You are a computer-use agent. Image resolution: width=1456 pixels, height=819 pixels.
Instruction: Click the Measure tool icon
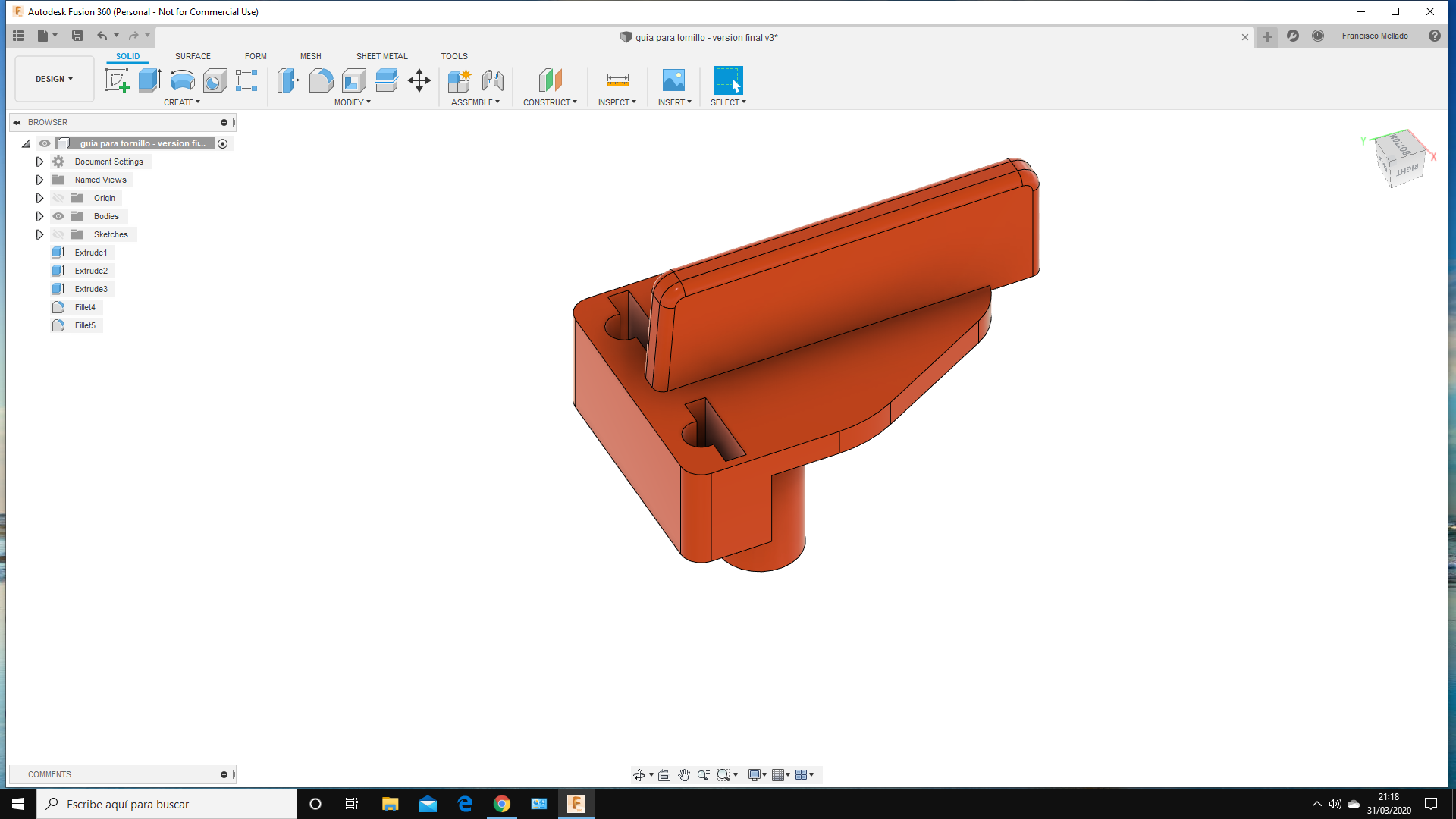pos(617,80)
